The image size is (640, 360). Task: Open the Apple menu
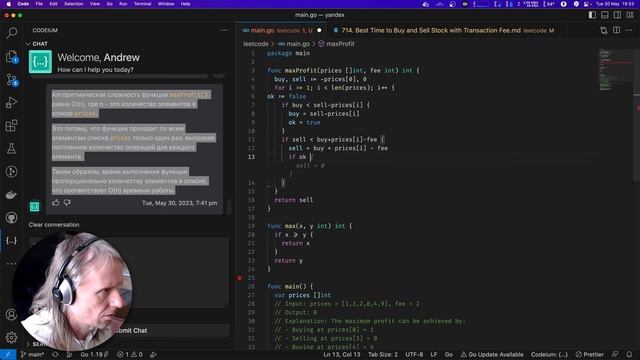[8, 4]
